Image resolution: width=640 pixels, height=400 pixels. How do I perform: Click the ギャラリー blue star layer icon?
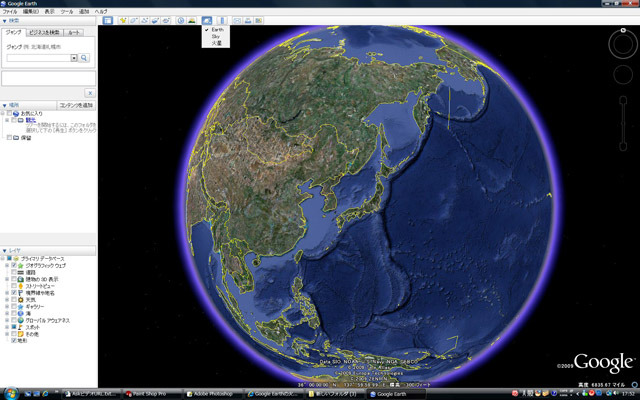pyautogui.click(x=20, y=307)
